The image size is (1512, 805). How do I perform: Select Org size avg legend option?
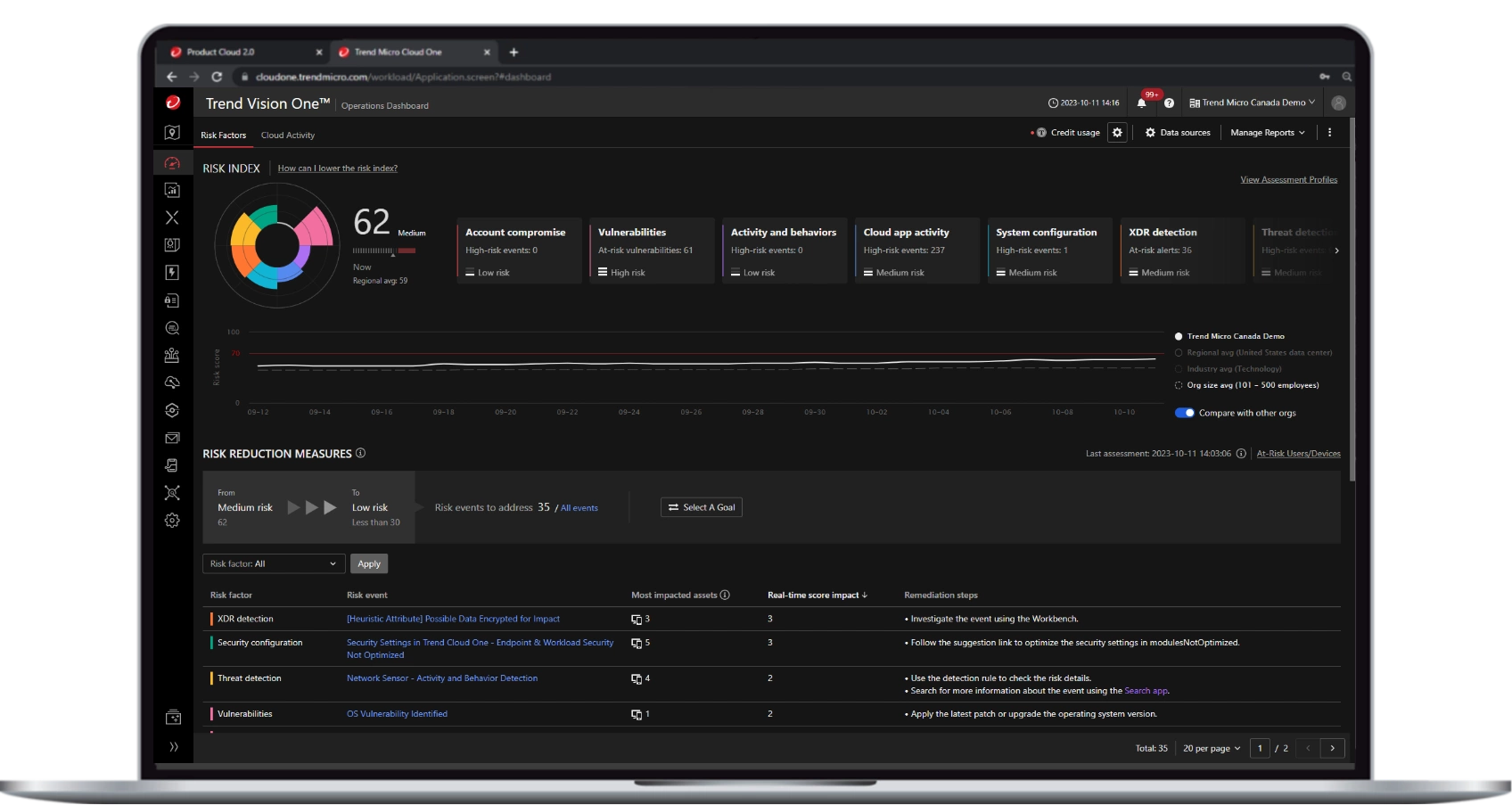click(x=1179, y=385)
